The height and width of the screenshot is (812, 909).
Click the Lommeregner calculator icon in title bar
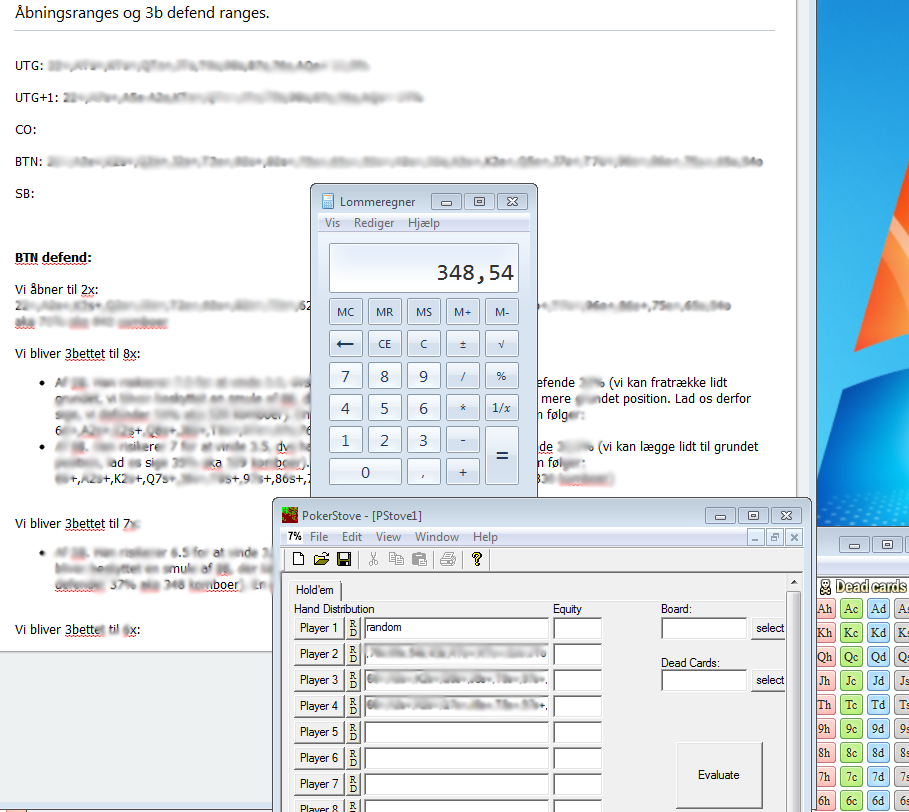point(328,201)
